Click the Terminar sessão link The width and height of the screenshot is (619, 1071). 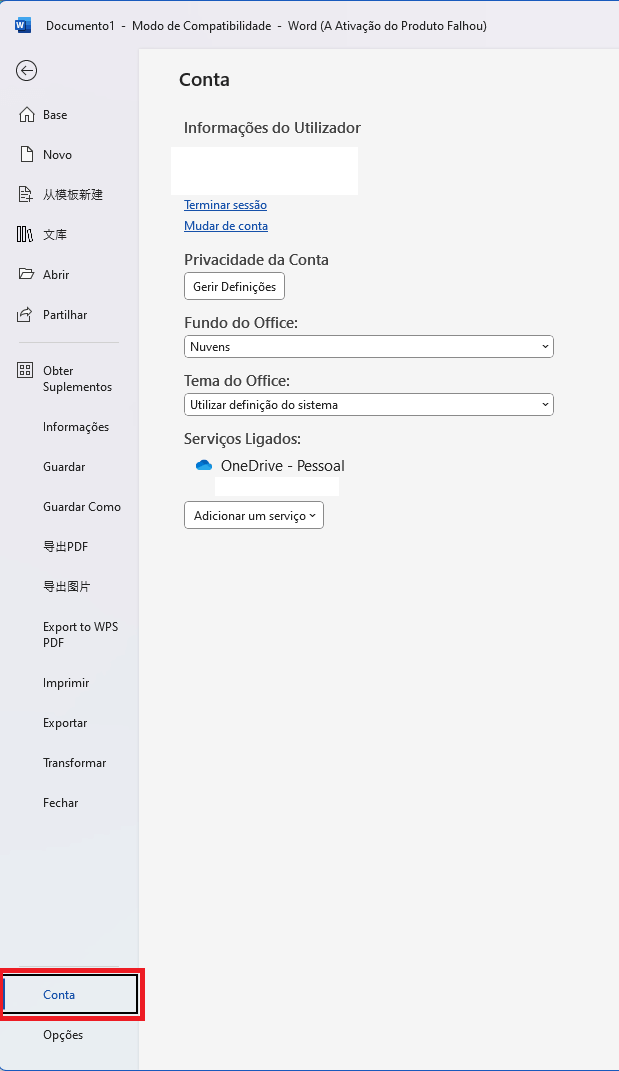click(x=225, y=205)
